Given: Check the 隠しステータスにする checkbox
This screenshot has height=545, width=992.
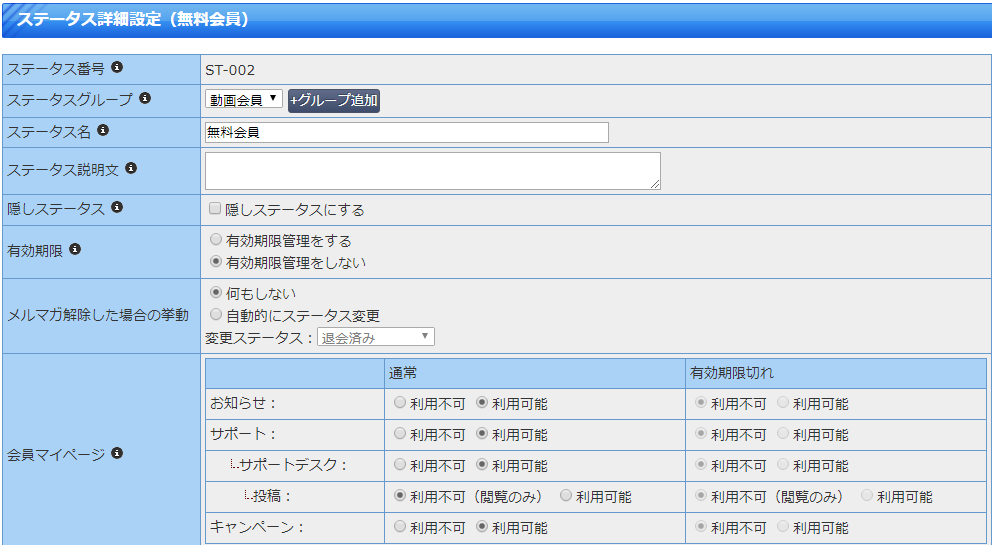Looking at the screenshot, I should coord(215,209).
